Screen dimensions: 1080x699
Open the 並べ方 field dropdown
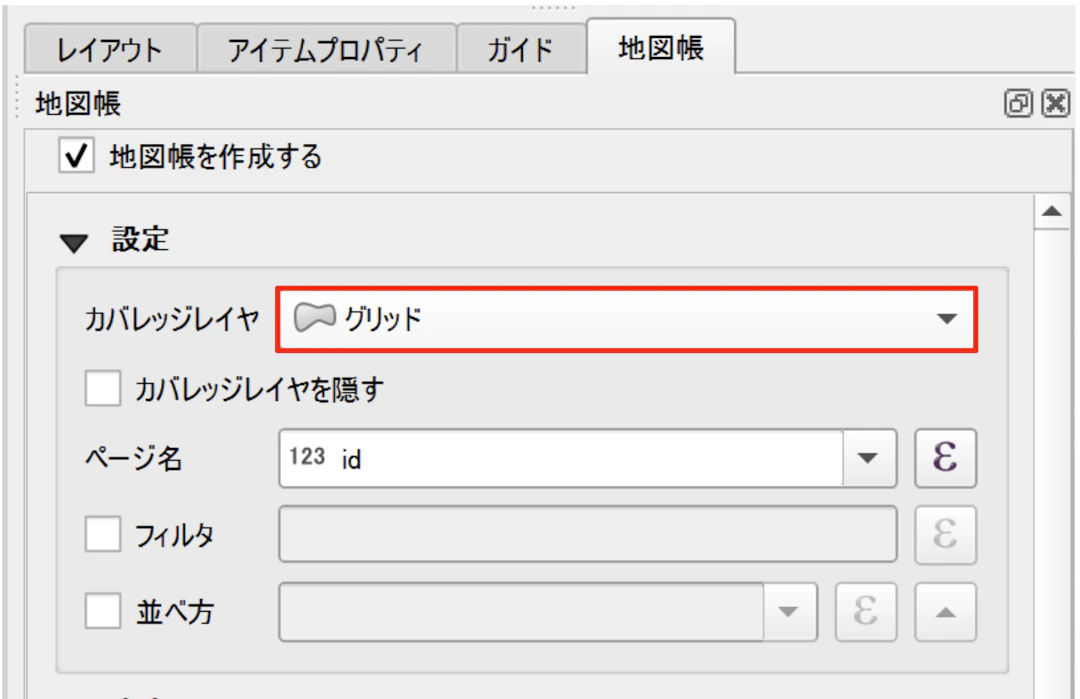click(x=790, y=612)
